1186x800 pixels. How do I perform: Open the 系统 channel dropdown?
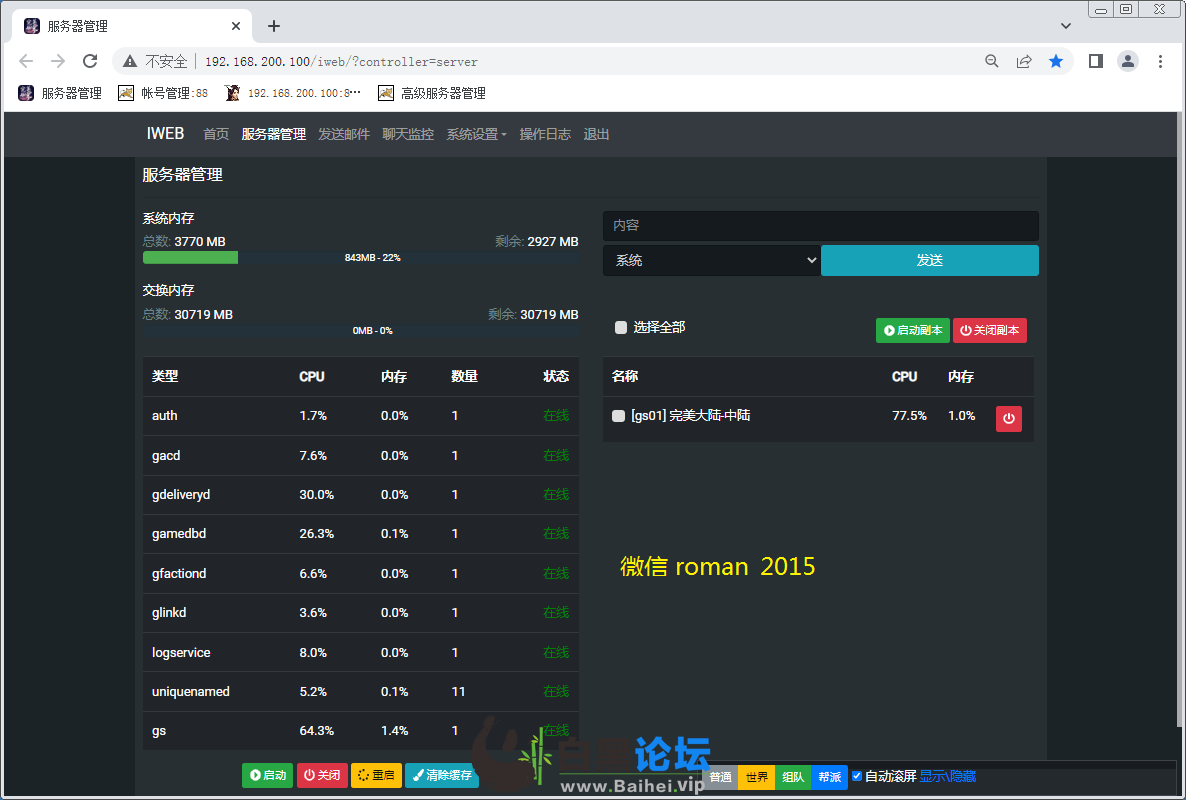click(x=712, y=260)
